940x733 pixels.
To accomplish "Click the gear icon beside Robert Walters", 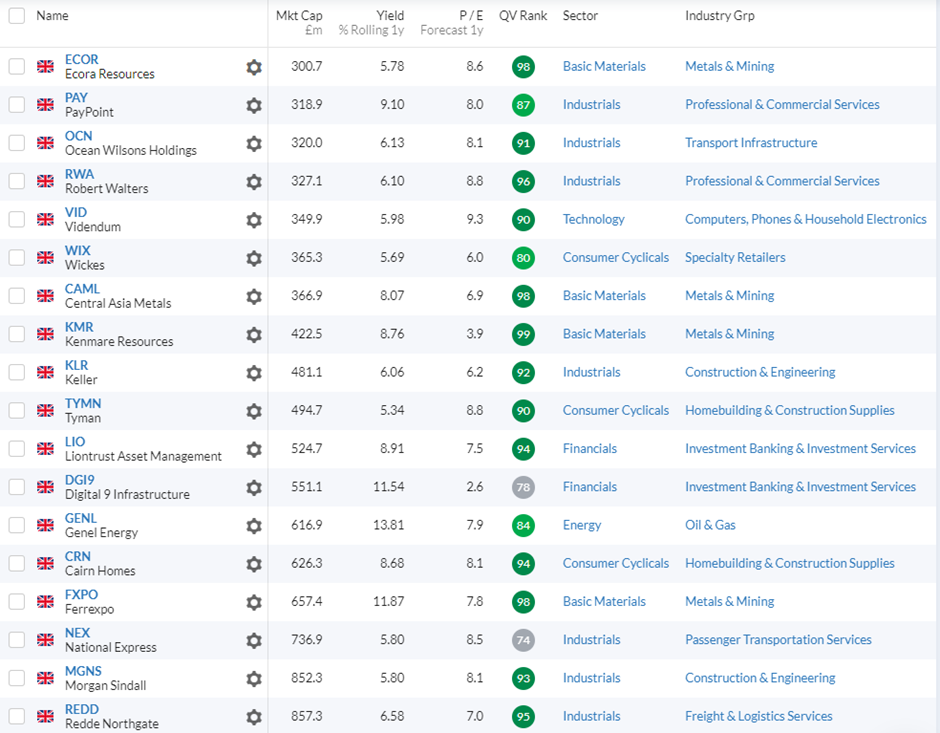I will click(x=254, y=182).
